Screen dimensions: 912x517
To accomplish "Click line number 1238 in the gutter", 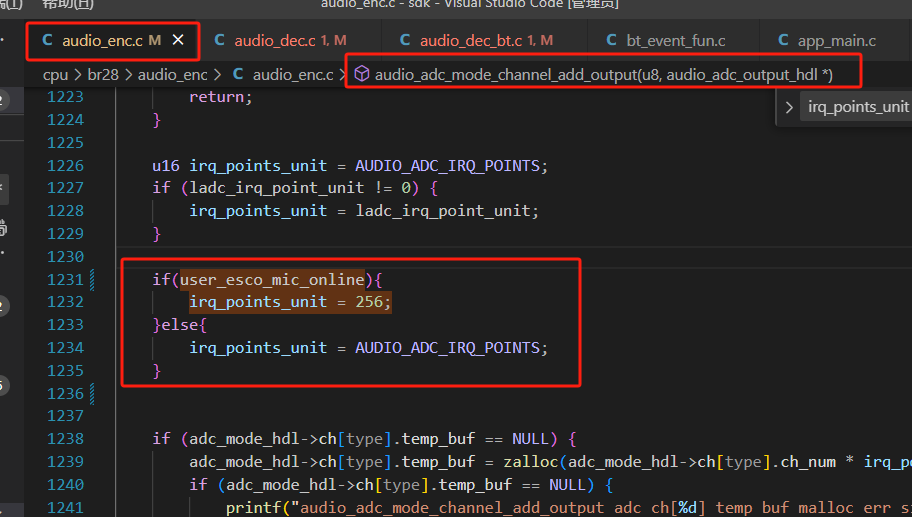I will 65,438.
